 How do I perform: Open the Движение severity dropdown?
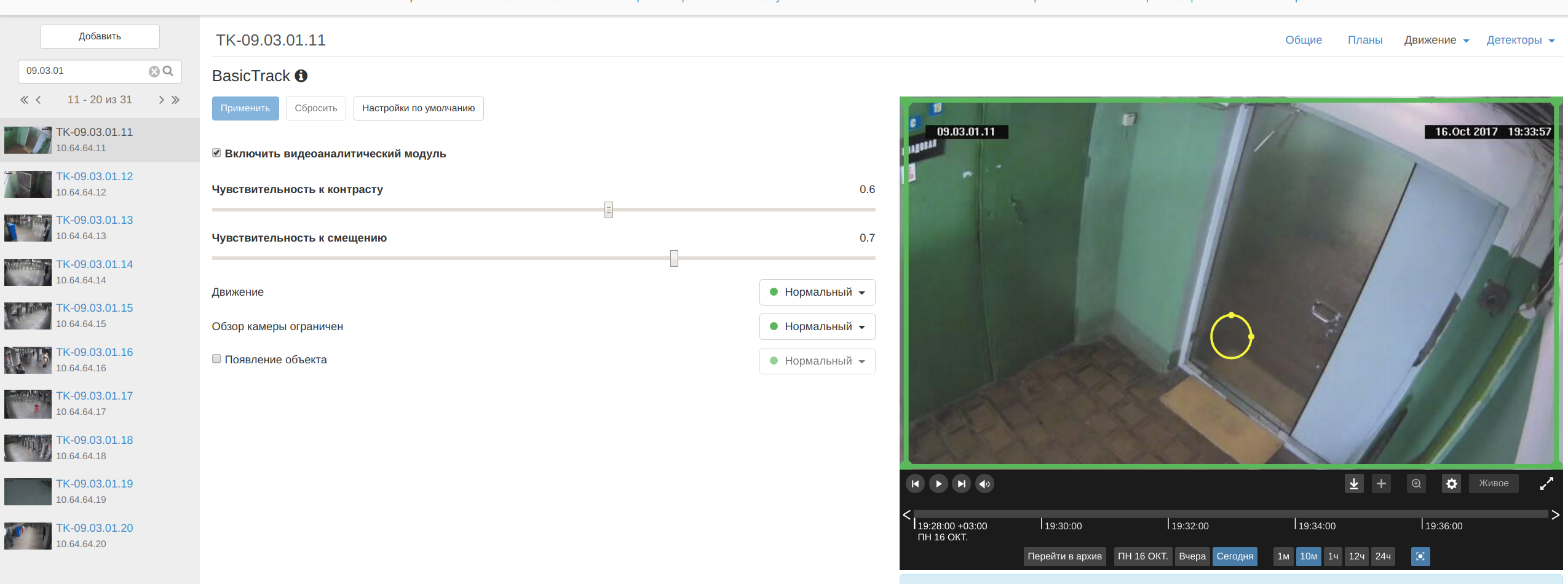(817, 293)
